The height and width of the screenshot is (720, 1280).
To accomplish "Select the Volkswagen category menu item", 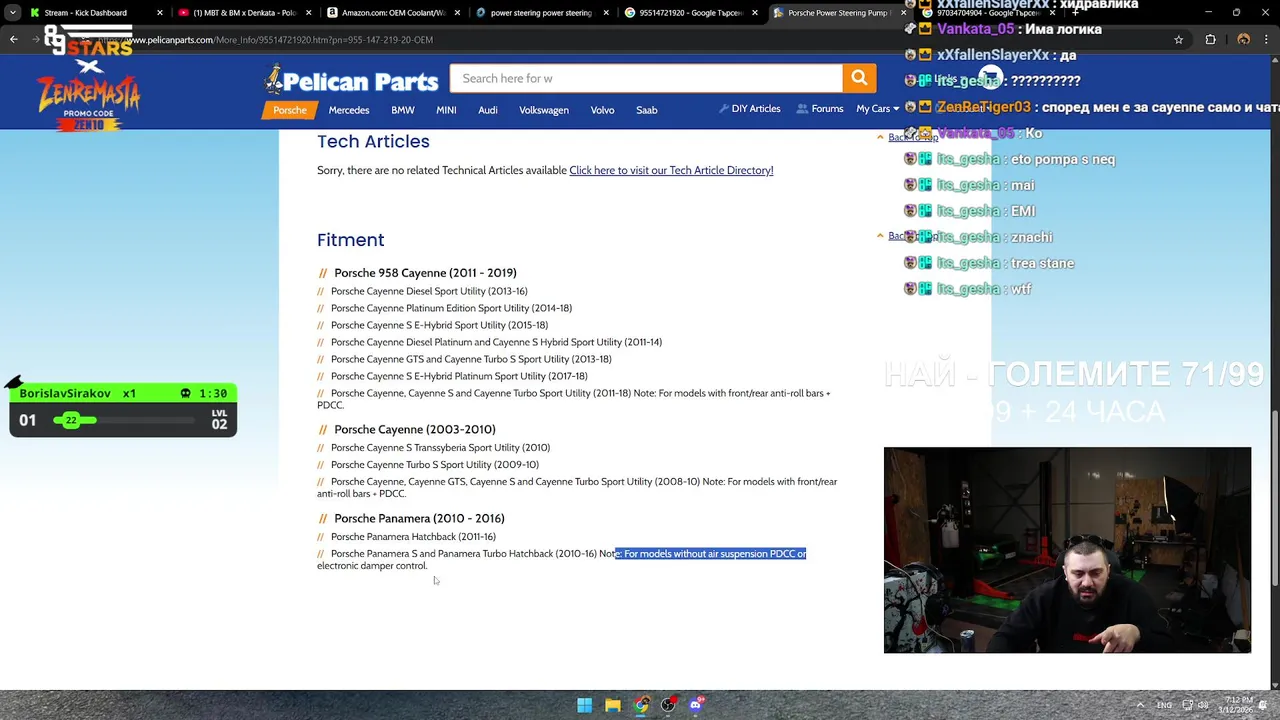I will tap(544, 110).
